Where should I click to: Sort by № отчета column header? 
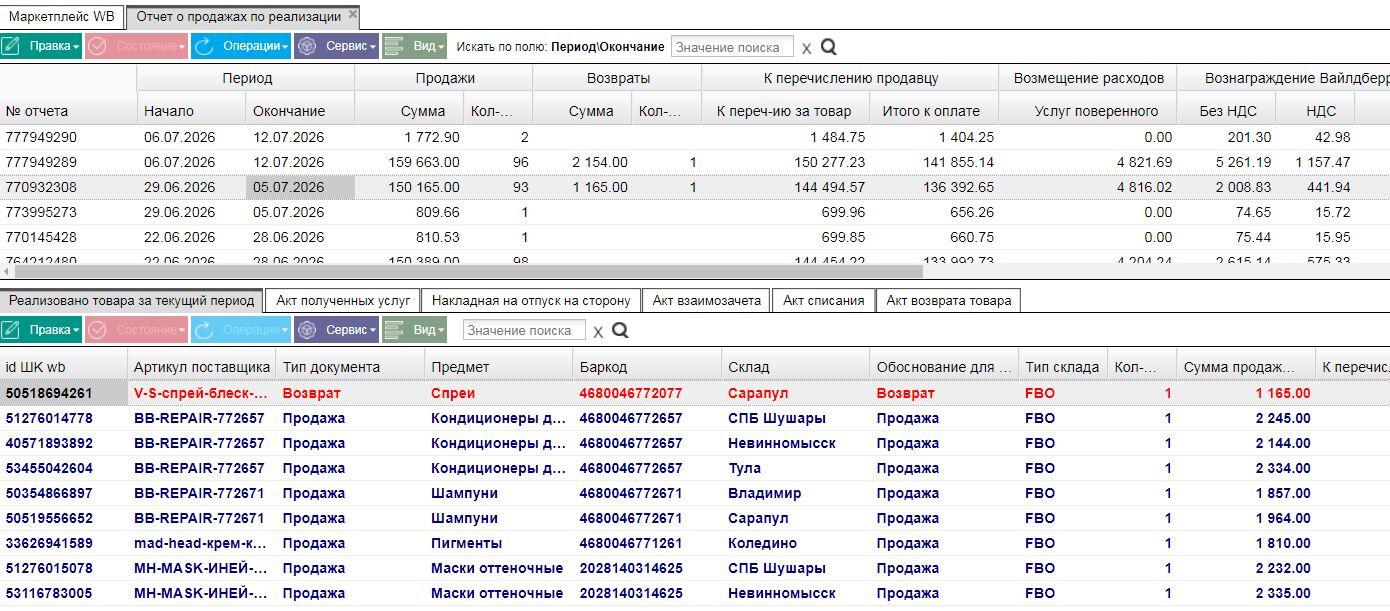click(x=68, y=111)
